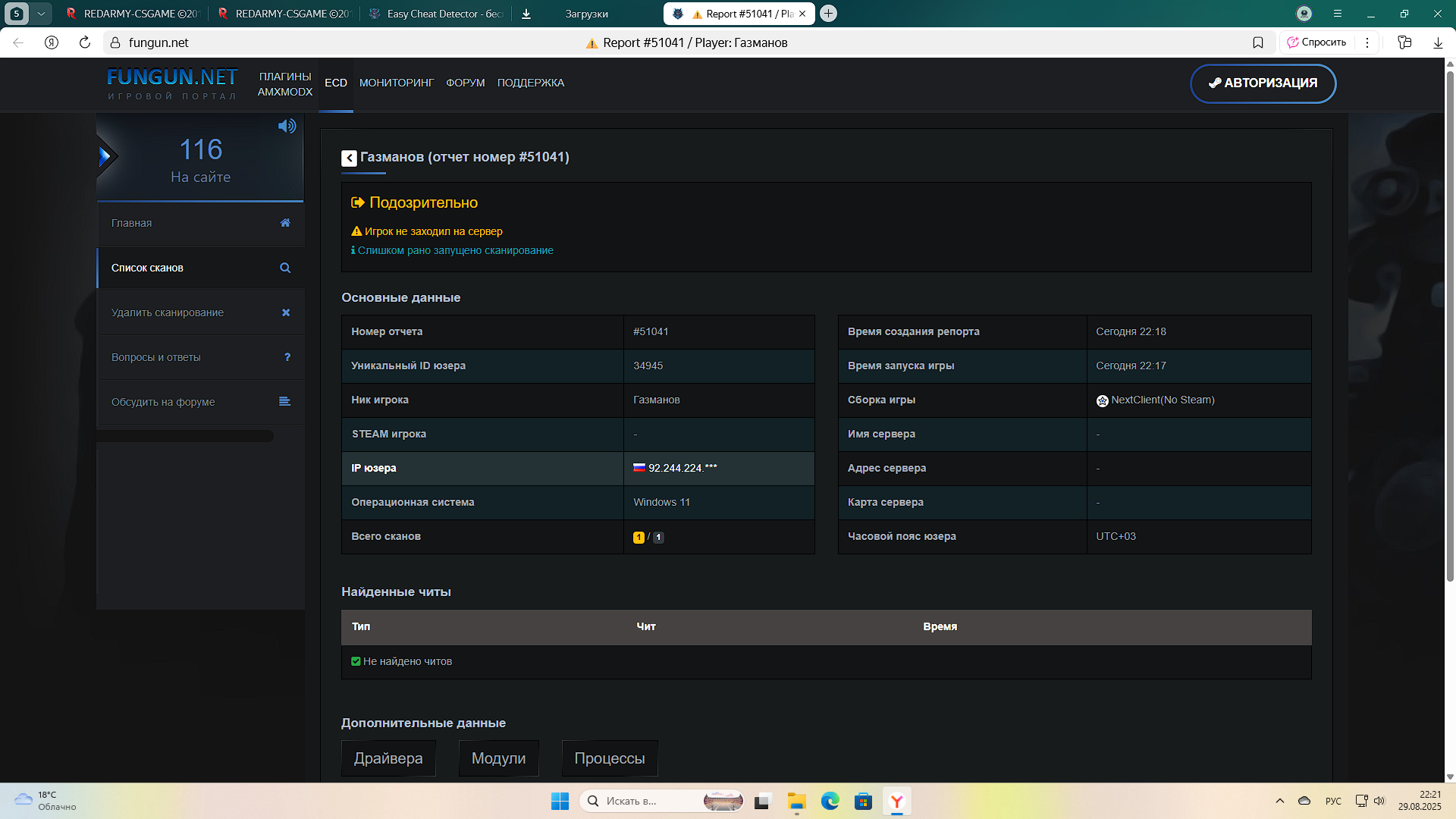Open the Драйвера section
This screenshot has width=1456, height=819.
[388, 758]
